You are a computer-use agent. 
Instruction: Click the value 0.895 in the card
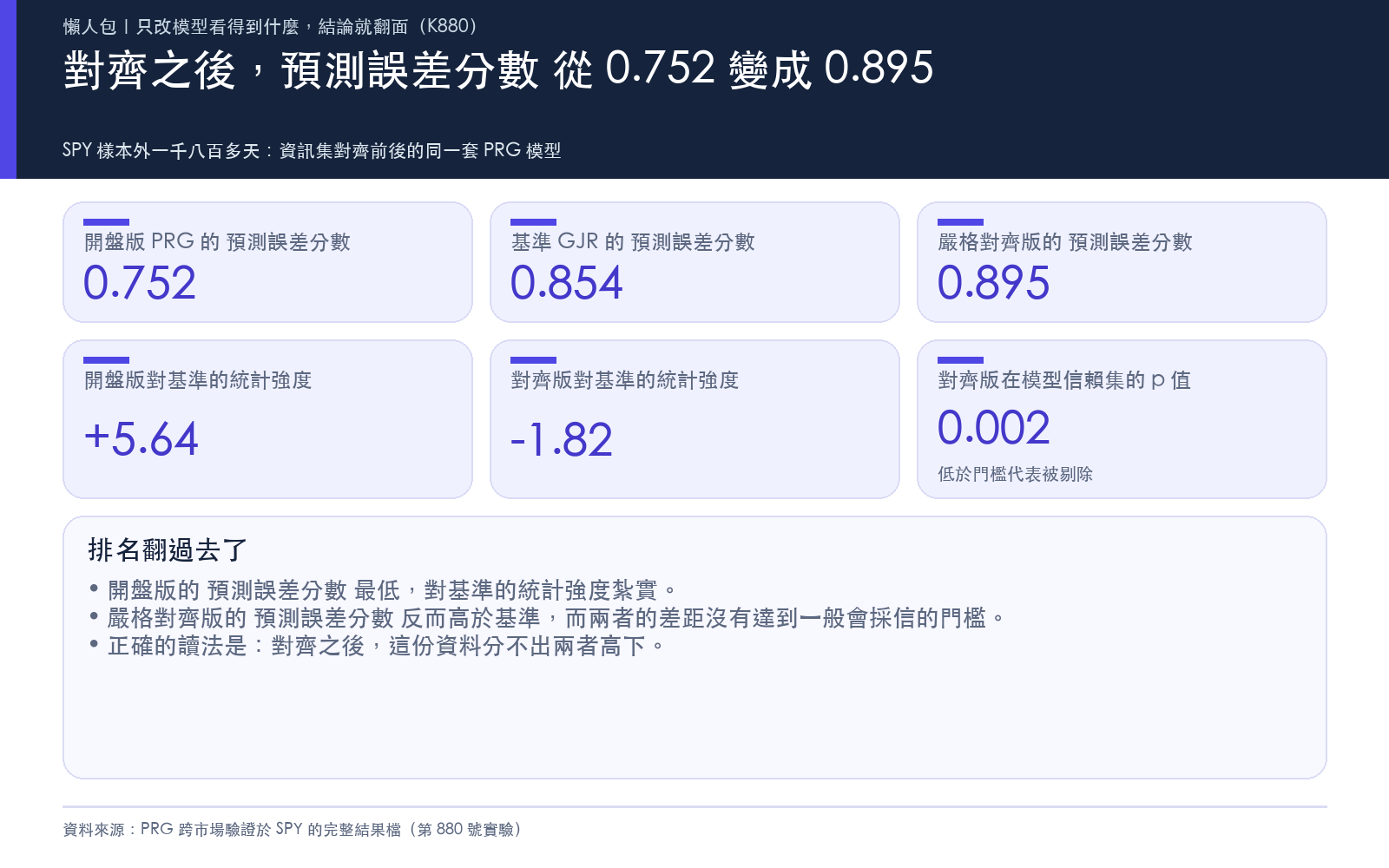point(994,283)
